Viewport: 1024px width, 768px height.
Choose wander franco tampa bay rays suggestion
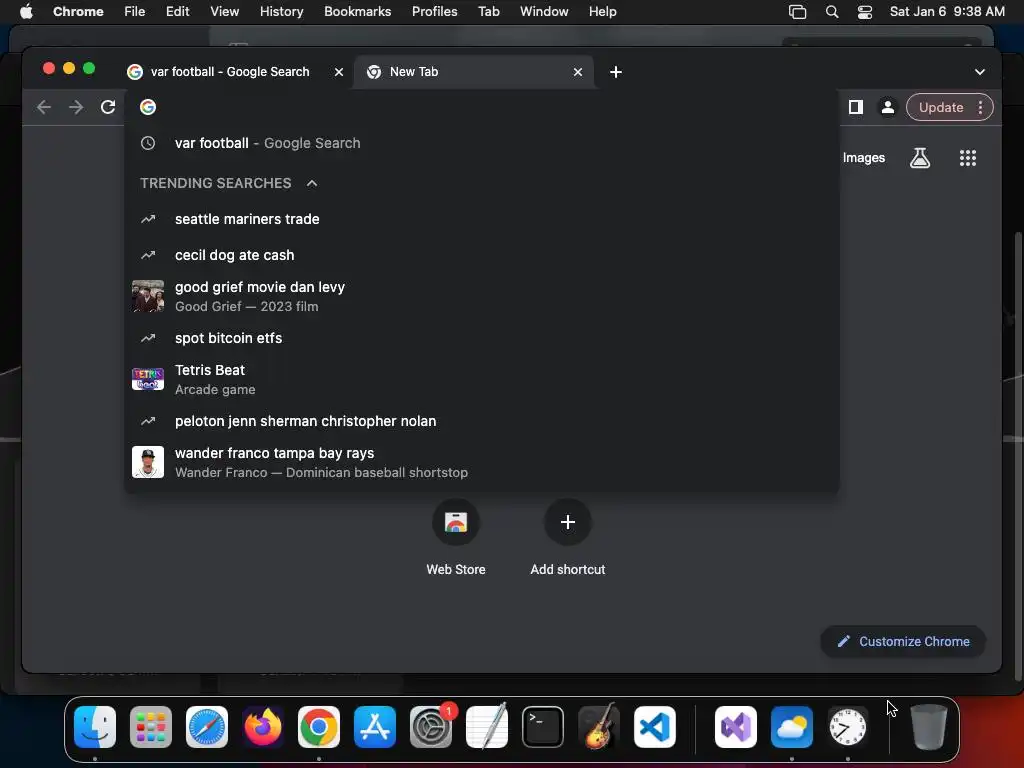click(481, 462)
